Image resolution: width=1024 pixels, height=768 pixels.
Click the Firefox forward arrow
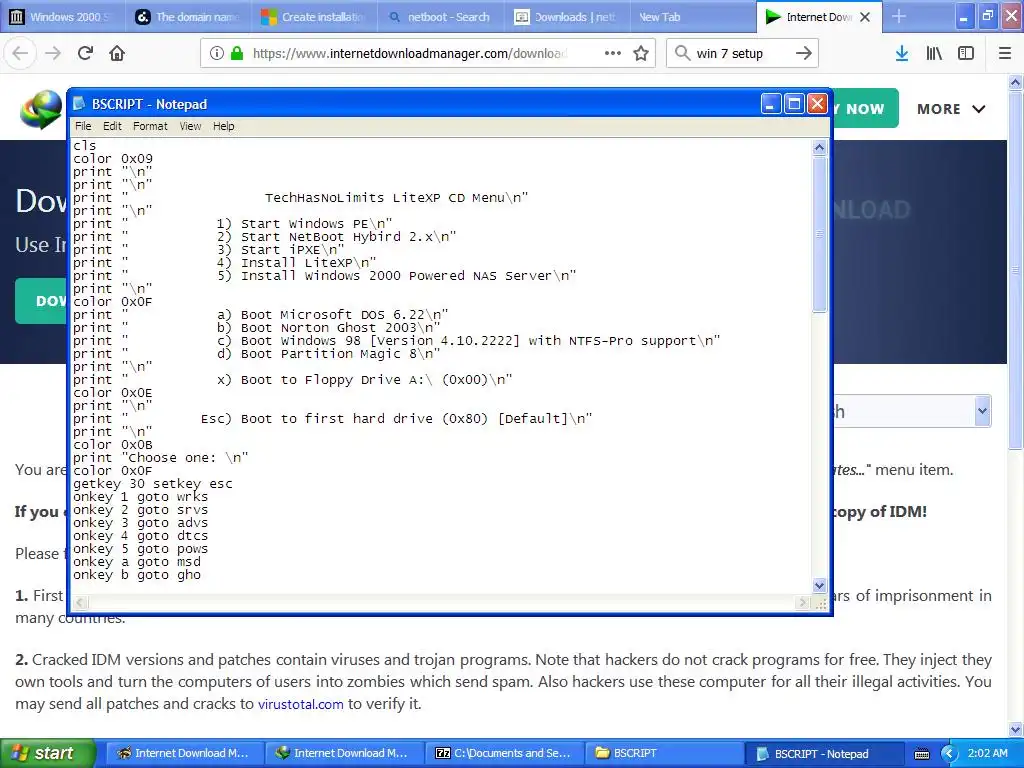(x=53, y=53)
